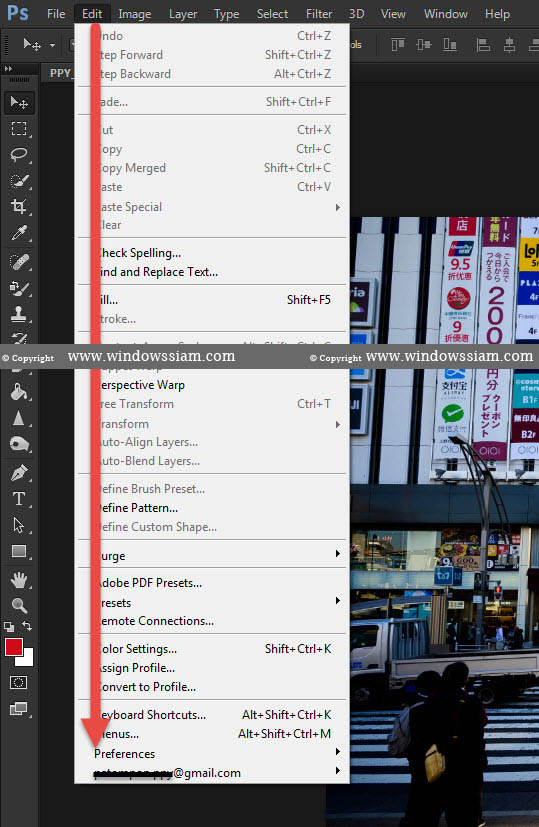Viewport: 539px width, 827px height.
Task: Select the Lasso tool
Action: click(19, 155)
